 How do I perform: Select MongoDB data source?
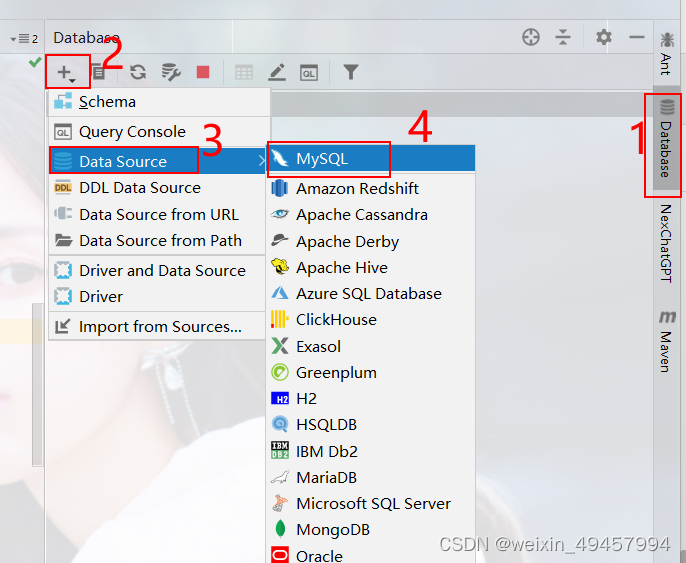(371, 530)
